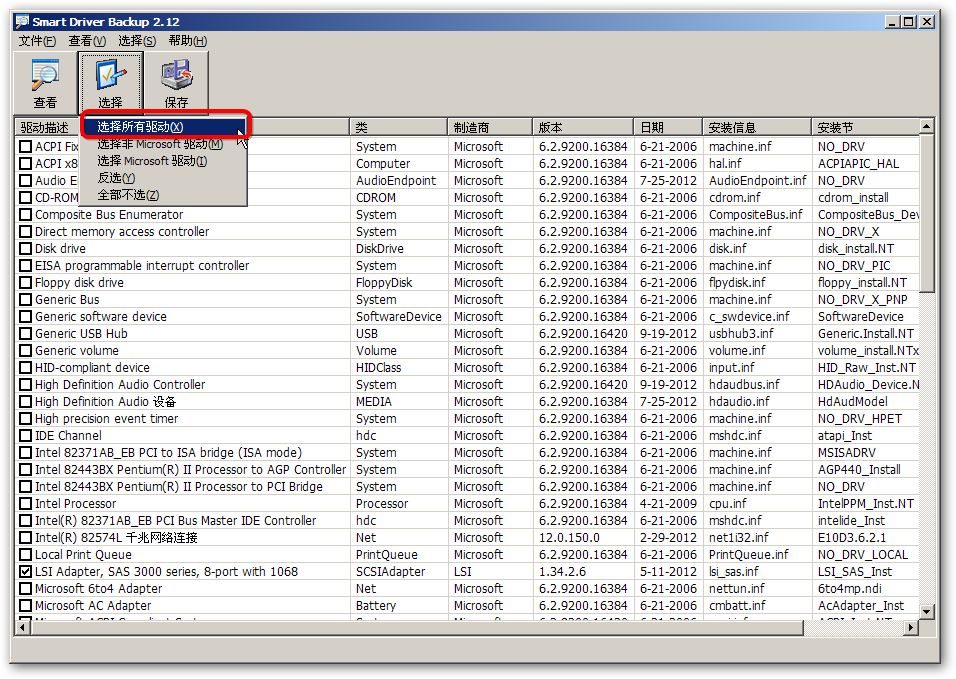Click the horizontal scrollbar right arrow
The image size is (956, 679).
pyautogui.click(x=910, y=628)
